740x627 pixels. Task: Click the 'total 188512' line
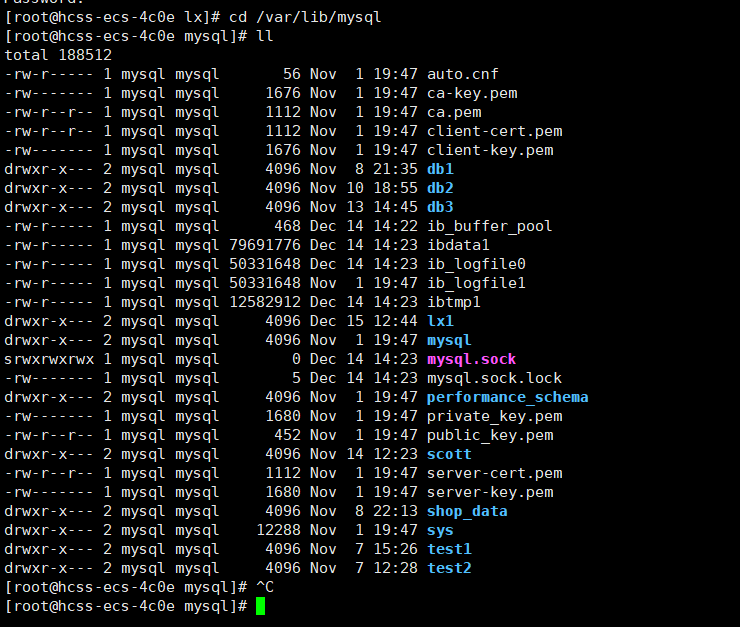[x=58, y=55]
